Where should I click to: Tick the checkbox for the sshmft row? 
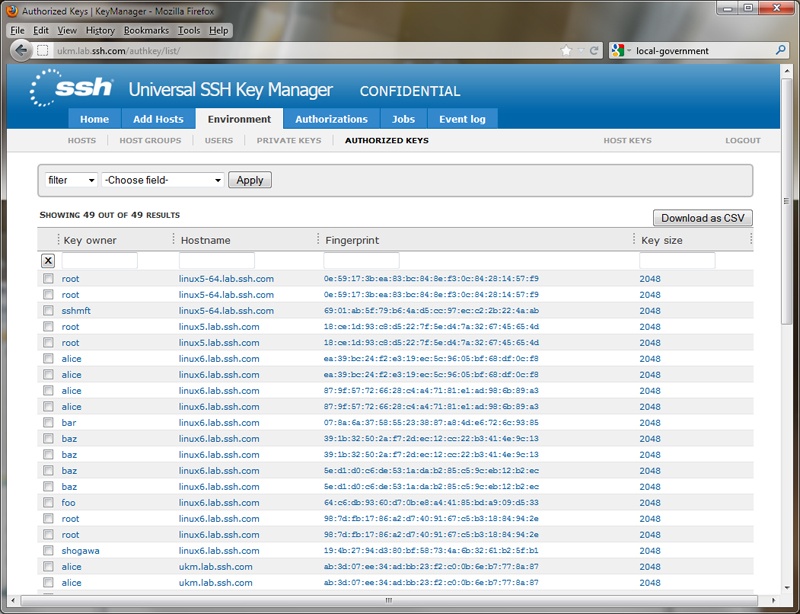[x=48, y=310]
